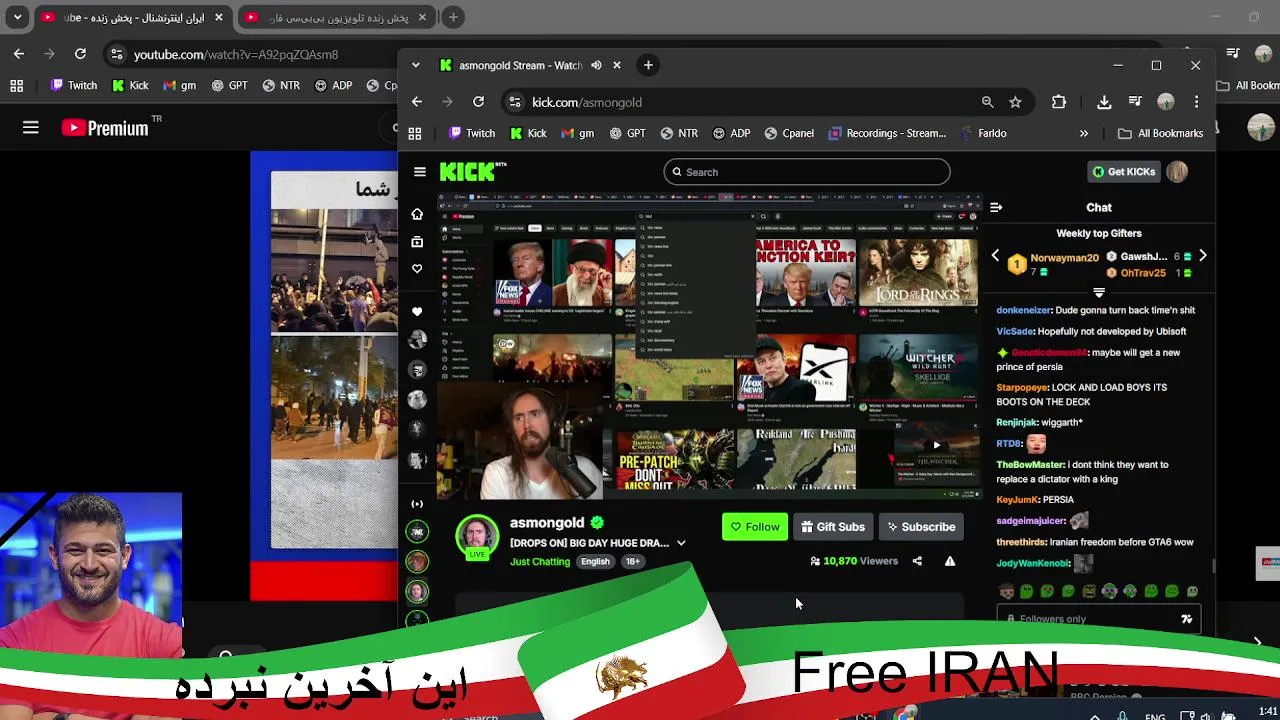Open YouTube guide hamburger menu in back window
The width and height of the screenshot is (1280, 720).
tap(31, 127)
